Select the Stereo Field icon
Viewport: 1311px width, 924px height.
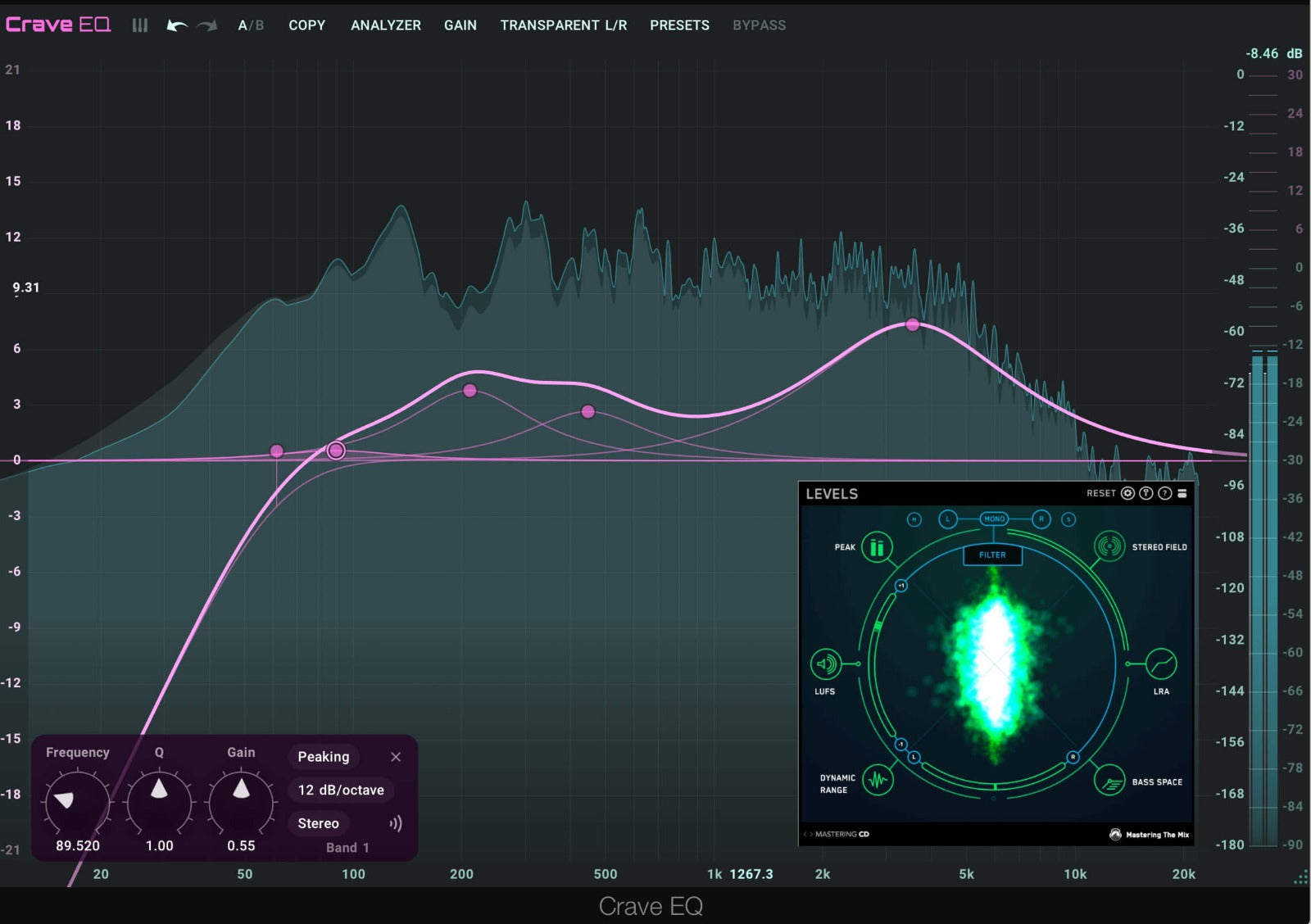[1109, 546]
